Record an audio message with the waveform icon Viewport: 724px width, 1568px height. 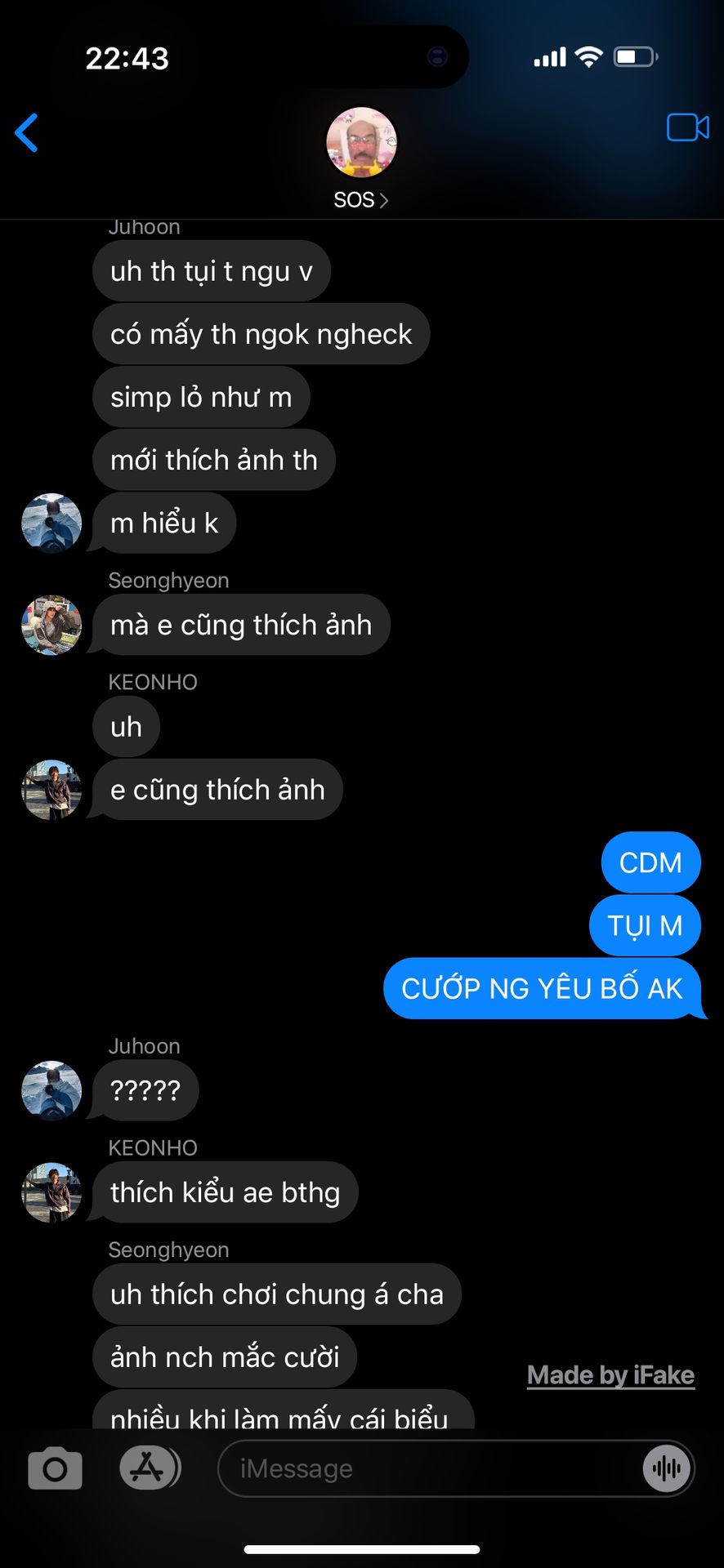[667, 1468]
